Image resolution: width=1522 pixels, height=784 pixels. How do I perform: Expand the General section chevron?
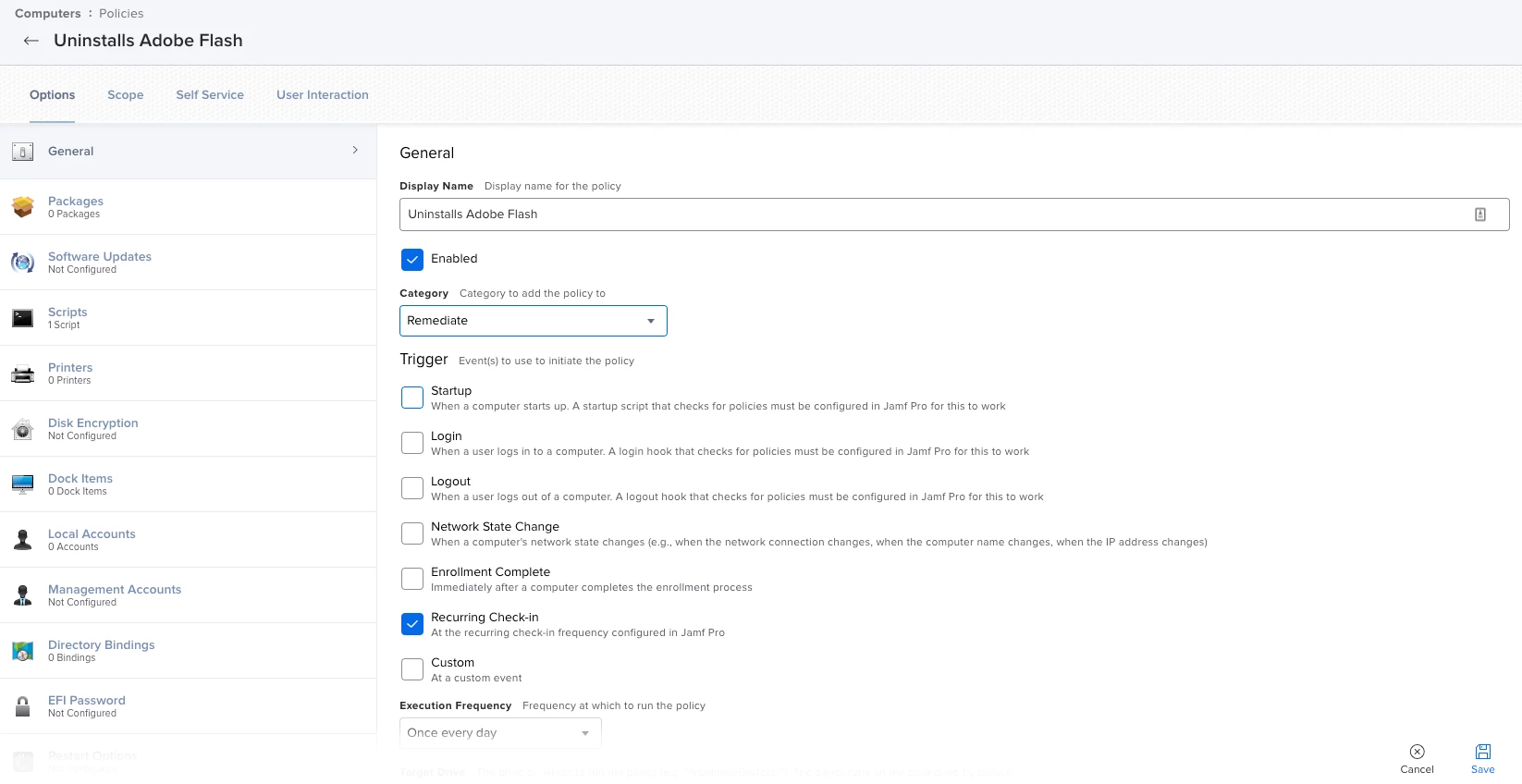355,150
